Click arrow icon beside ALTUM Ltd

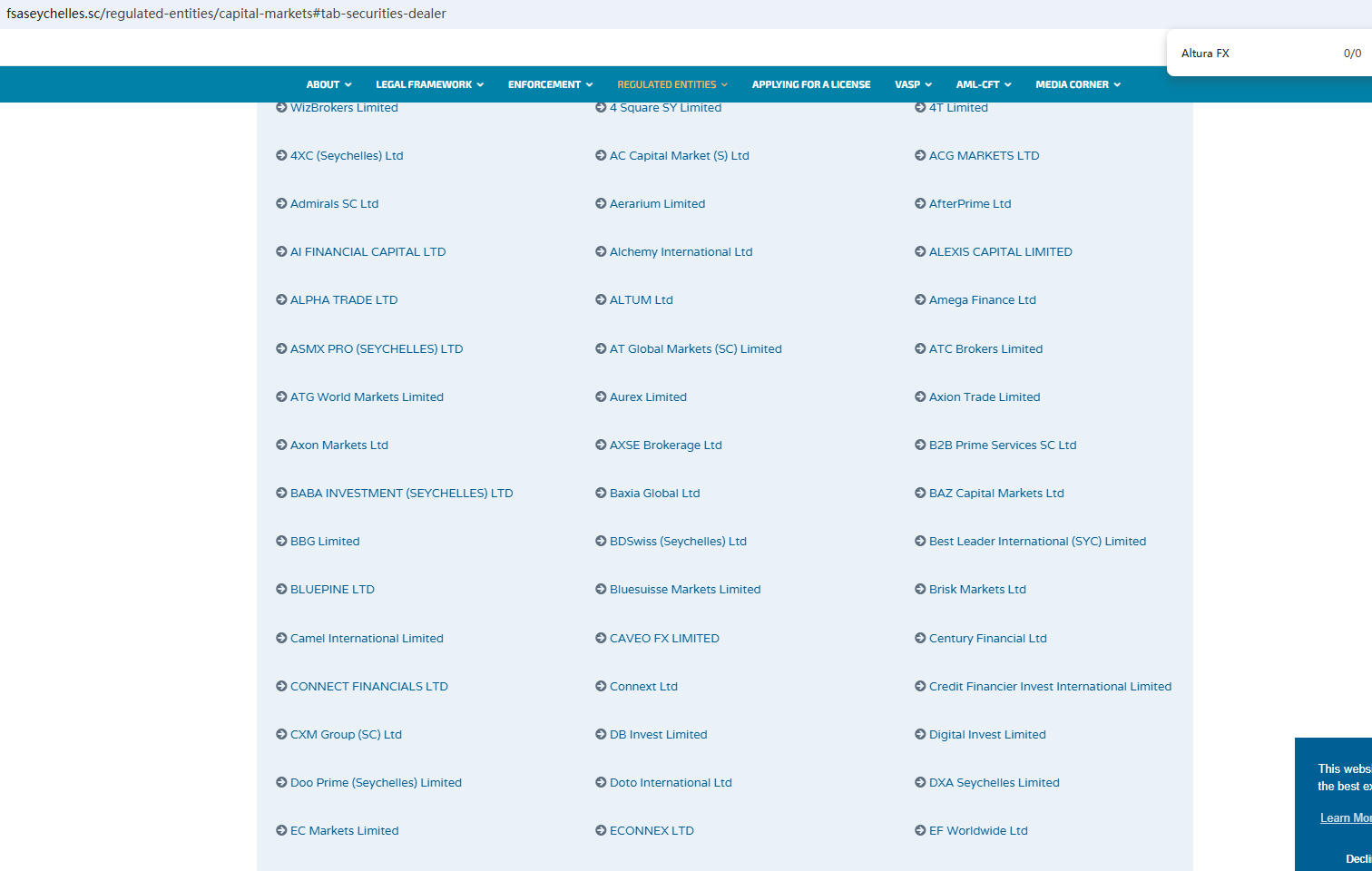tap(601, 299)
